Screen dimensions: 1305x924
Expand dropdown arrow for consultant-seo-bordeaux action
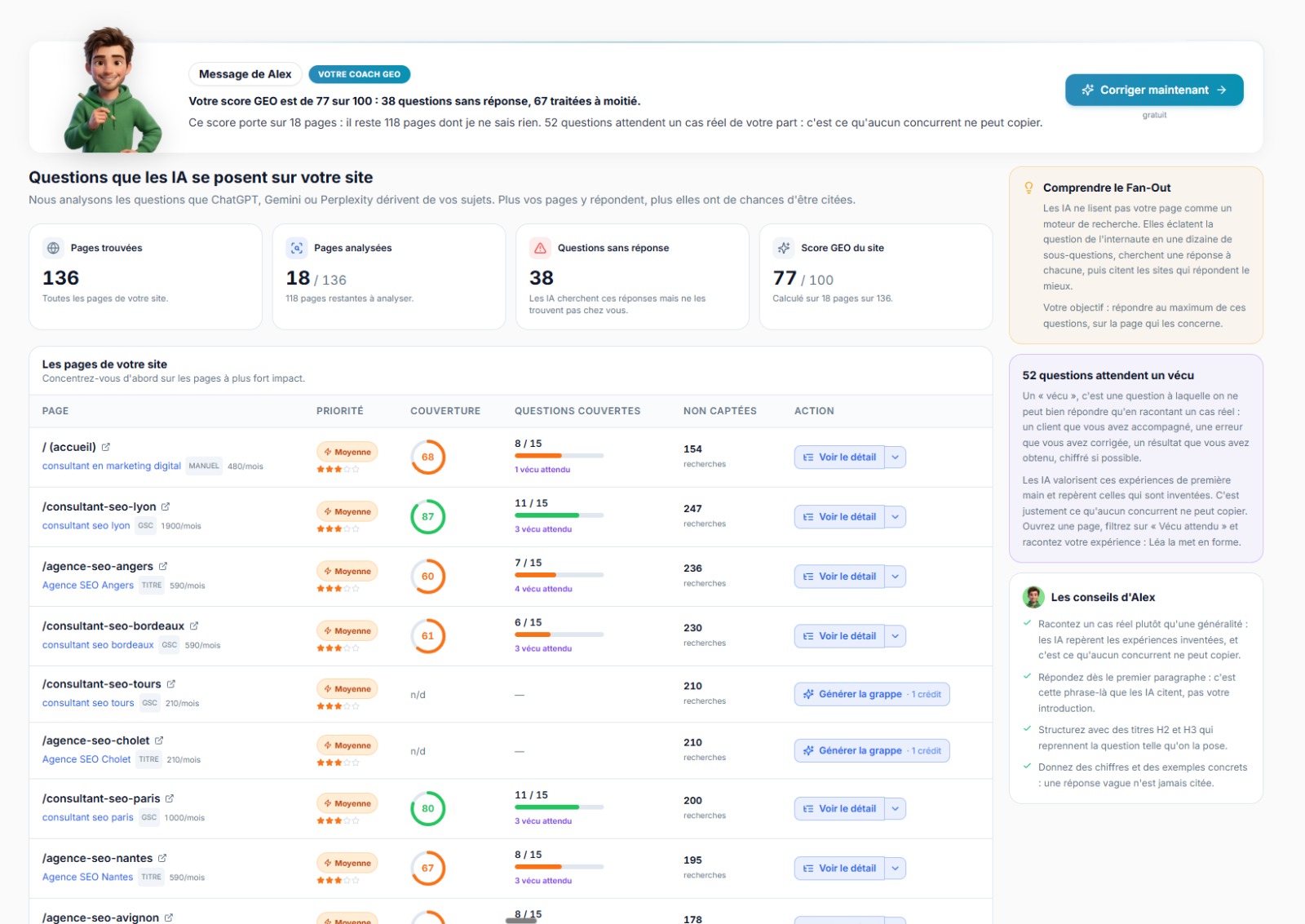pos(895,636)
